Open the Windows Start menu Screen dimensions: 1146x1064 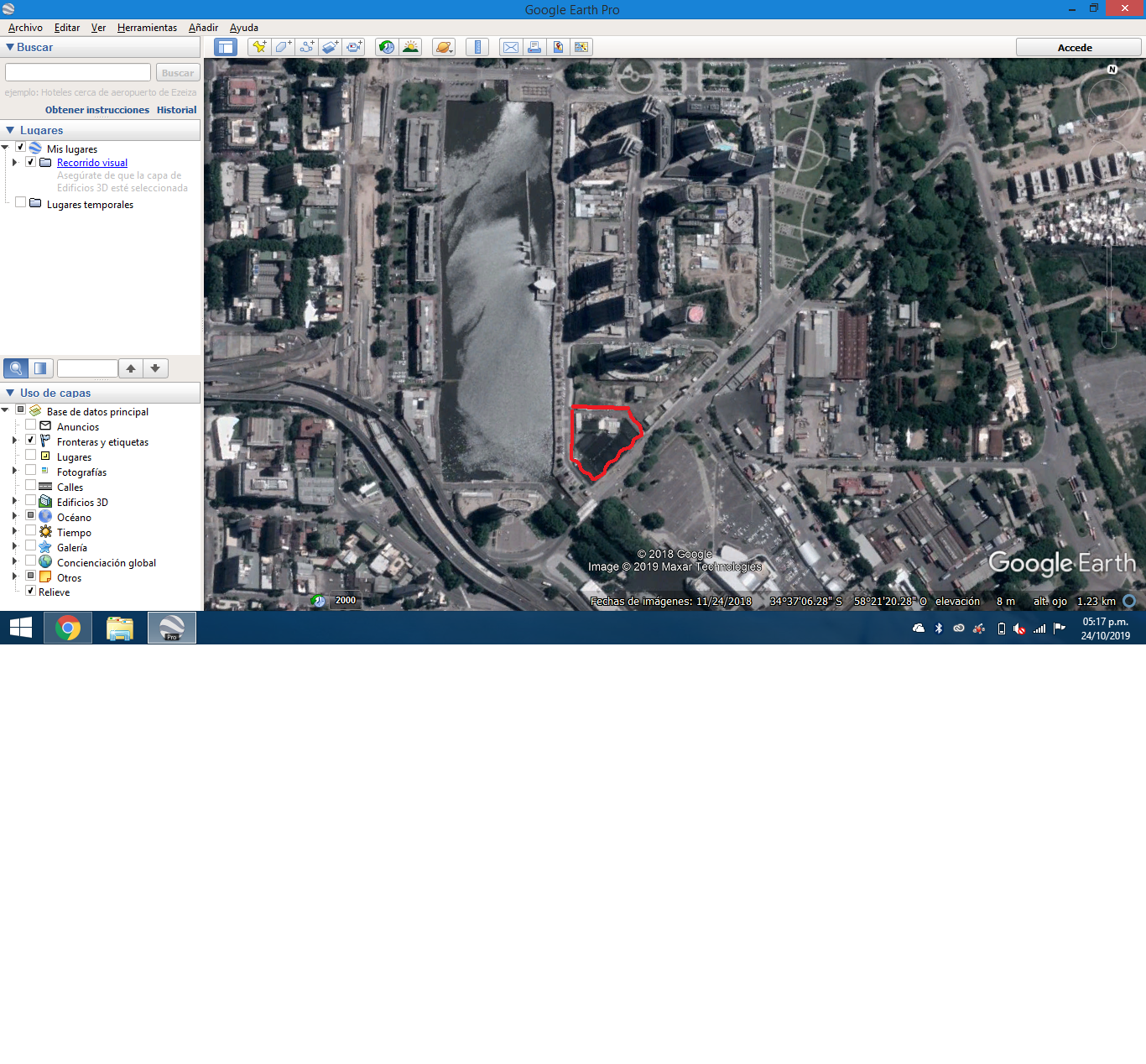coord(21,628)
